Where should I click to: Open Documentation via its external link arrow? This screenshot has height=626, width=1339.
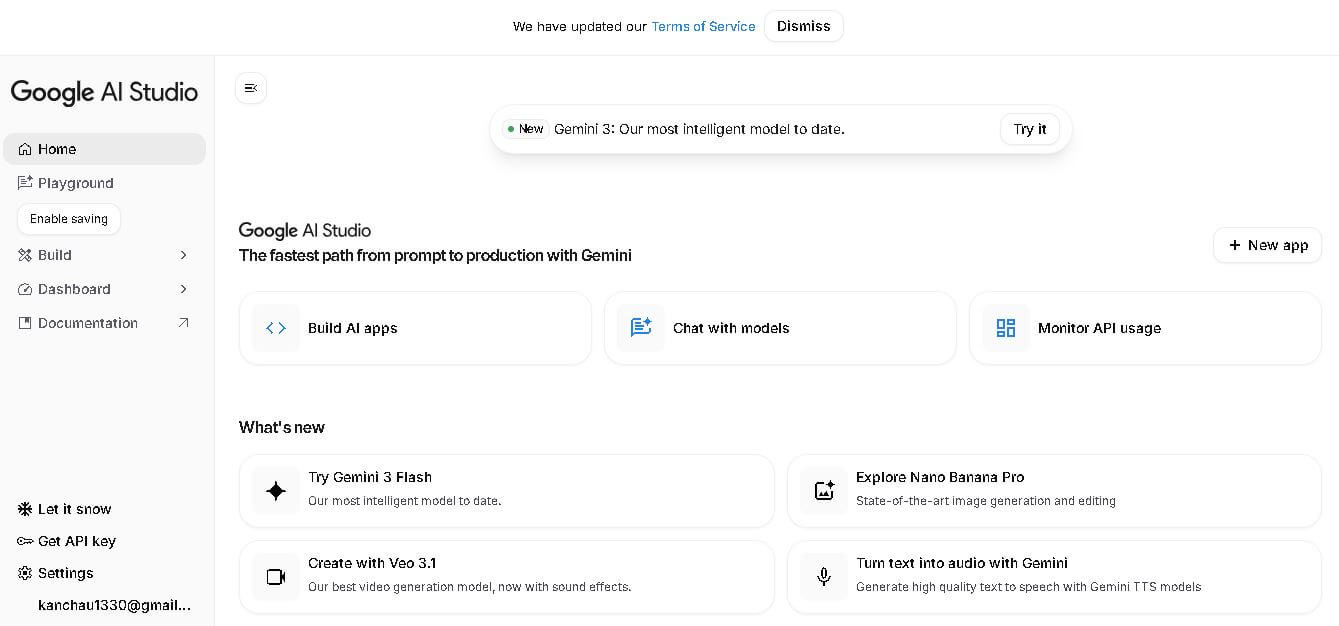click(x=183, y=322)
